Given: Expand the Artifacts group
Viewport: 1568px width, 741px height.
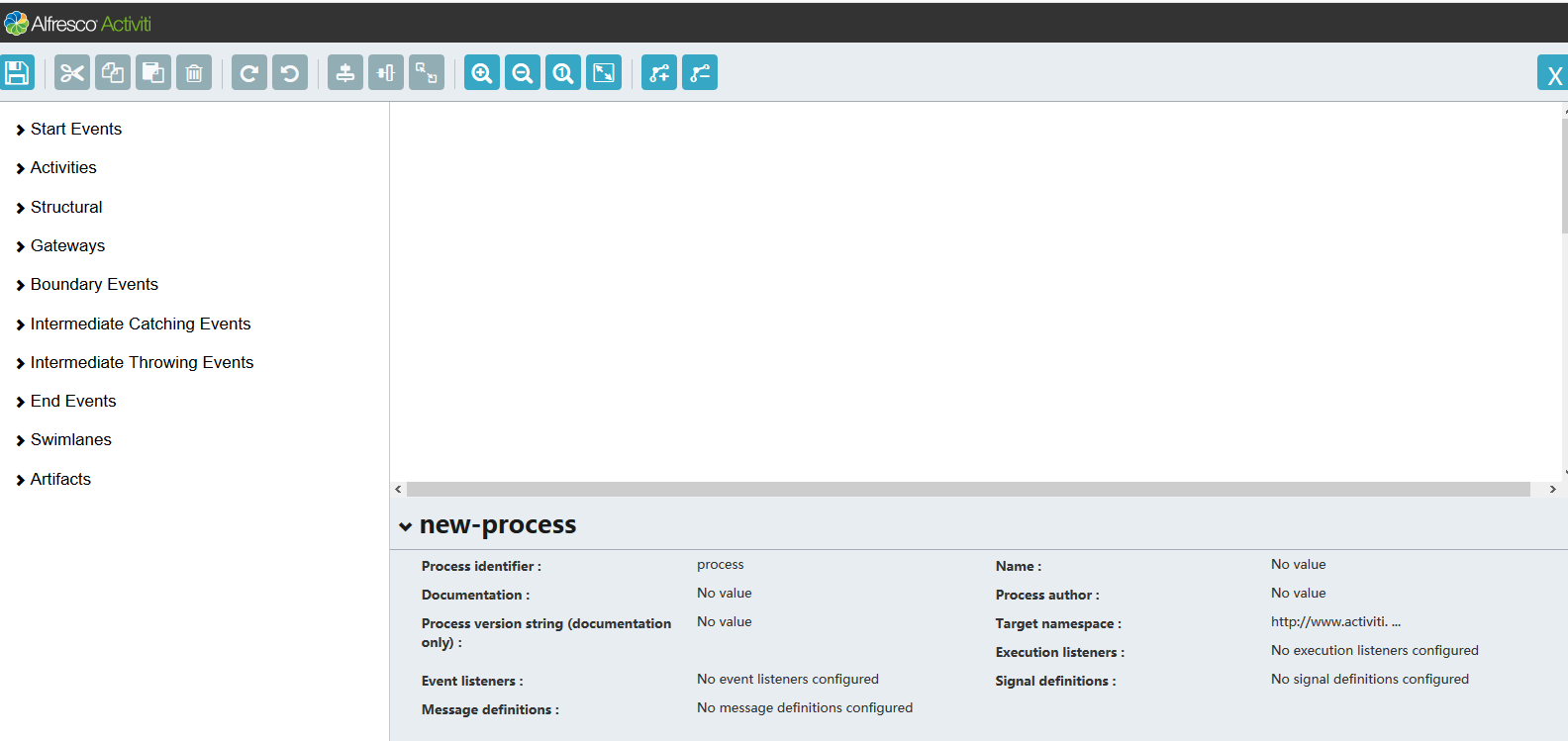Looking at the screenshot, I should click(53, 480).
